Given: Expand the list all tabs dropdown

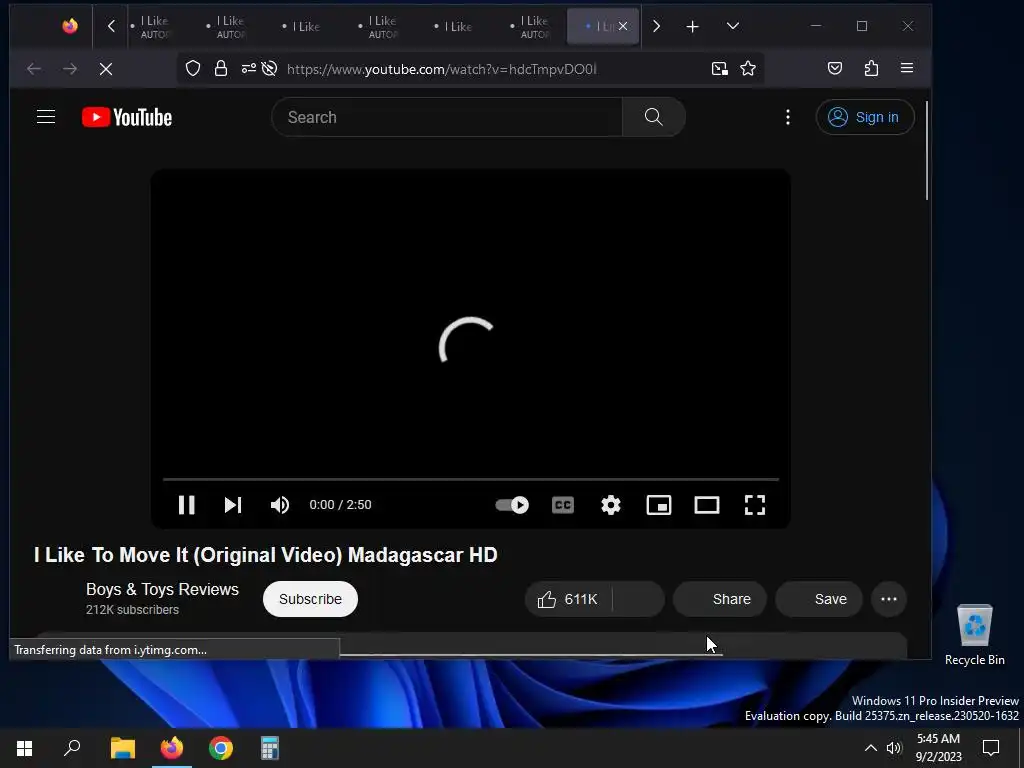Looking at the screenshot, I should click(x=733, y=26).
